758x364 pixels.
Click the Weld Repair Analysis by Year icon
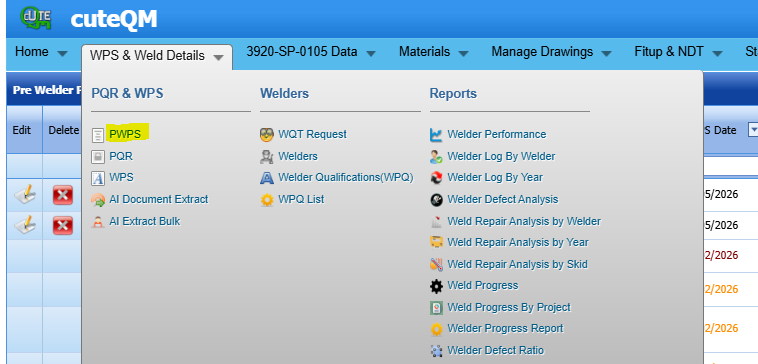(x=436, y=242)
